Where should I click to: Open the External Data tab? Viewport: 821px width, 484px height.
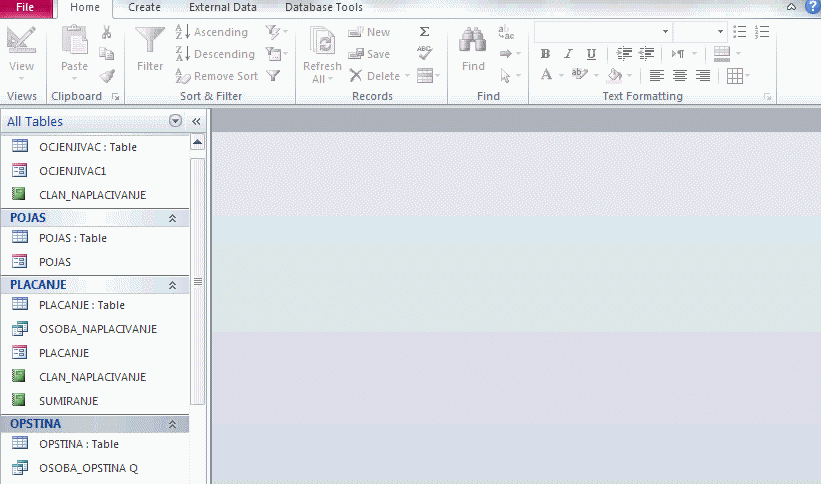(x=223, y=8)
